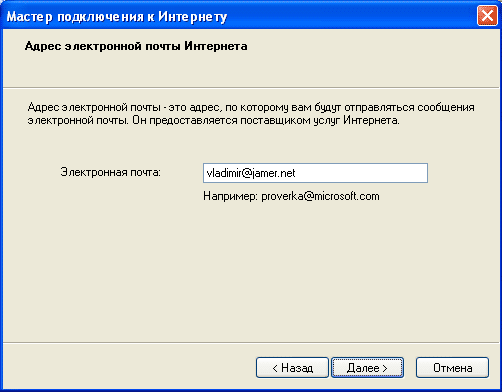
Task: Click the first line of the description text
Action: pos(251,108)
